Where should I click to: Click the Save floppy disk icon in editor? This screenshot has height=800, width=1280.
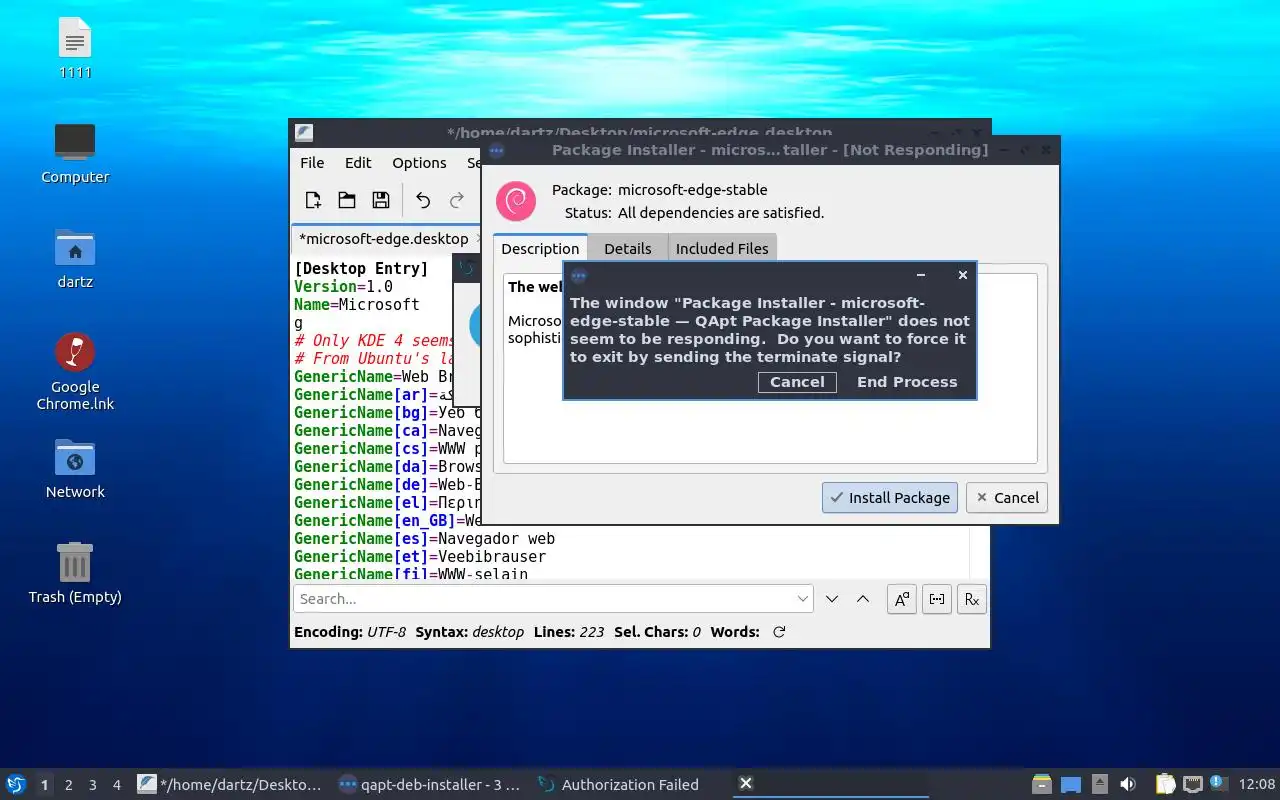(x=381, y=200)
